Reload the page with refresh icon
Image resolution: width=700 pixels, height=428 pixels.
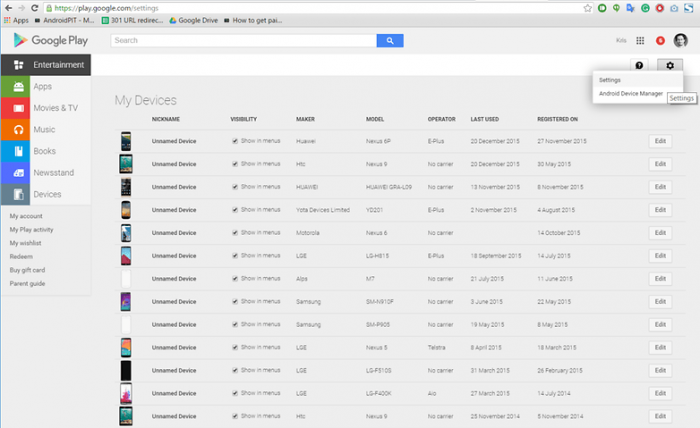(x=35, y=8)
